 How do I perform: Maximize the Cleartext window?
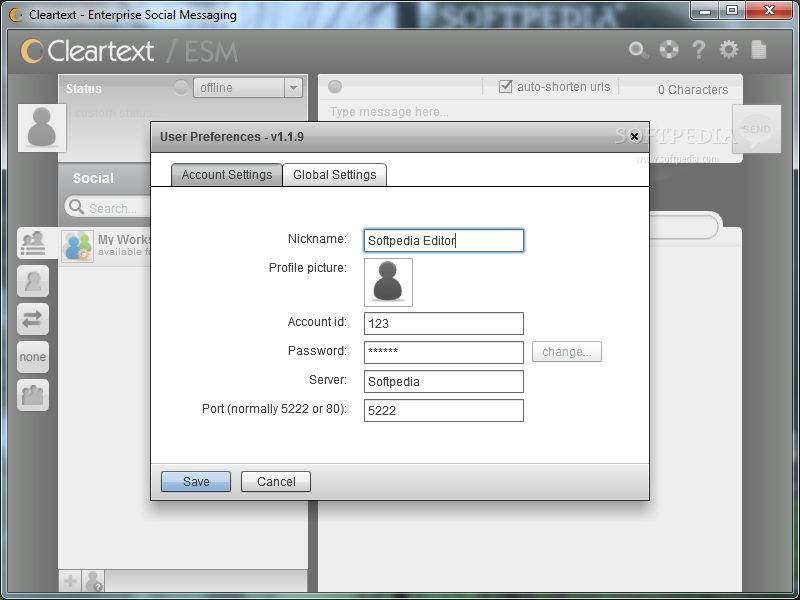732,11
